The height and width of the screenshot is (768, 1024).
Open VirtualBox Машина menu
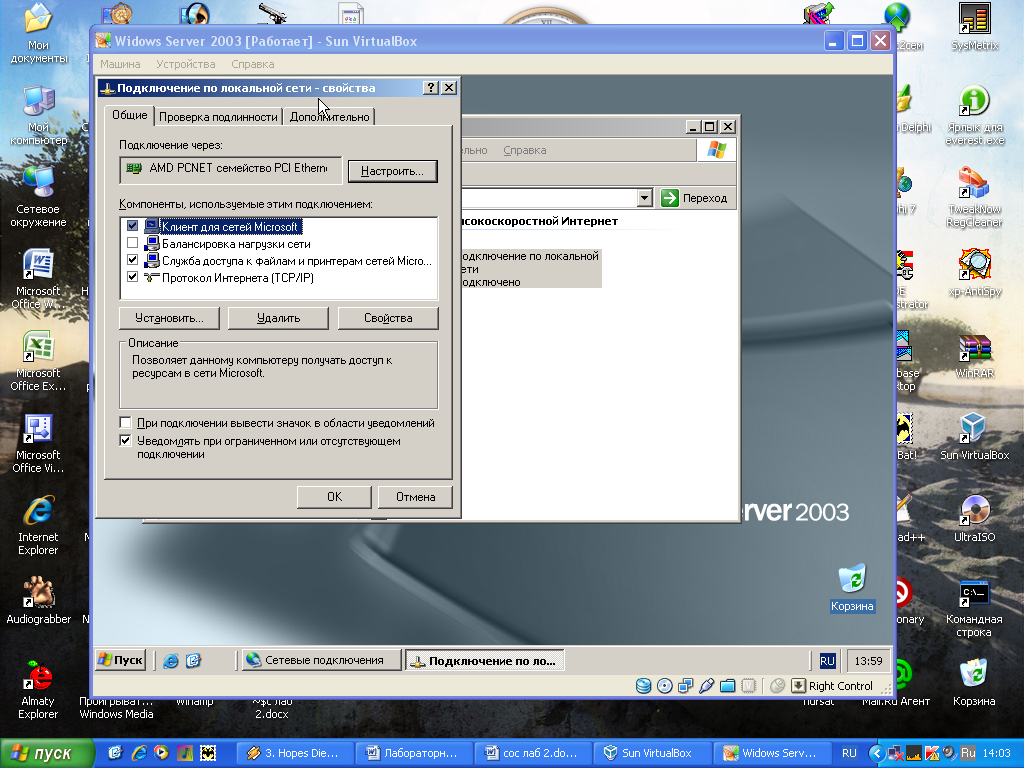pos(120,64)
